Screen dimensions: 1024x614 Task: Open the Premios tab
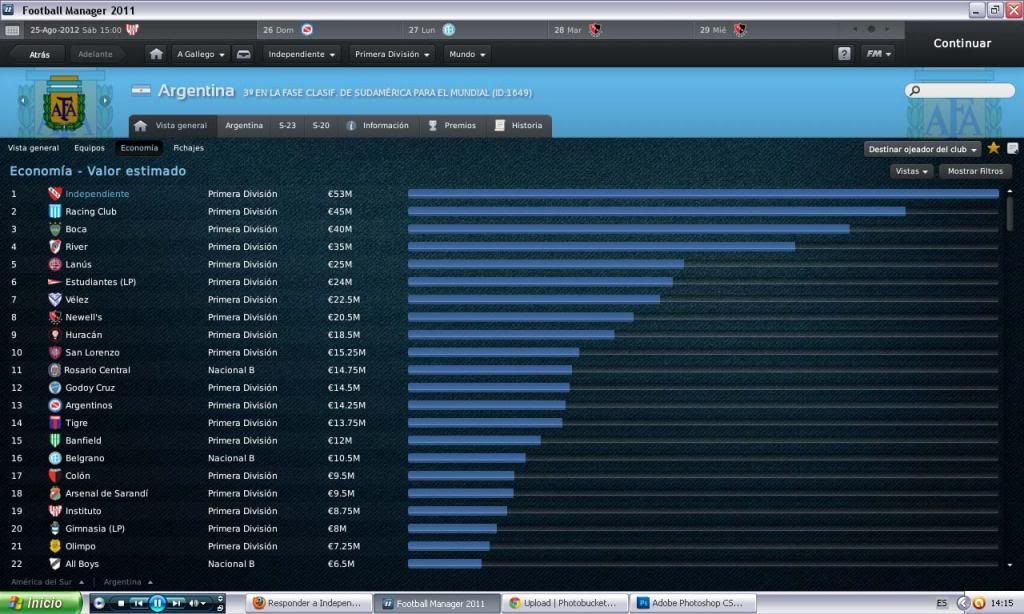click(452, 125)
